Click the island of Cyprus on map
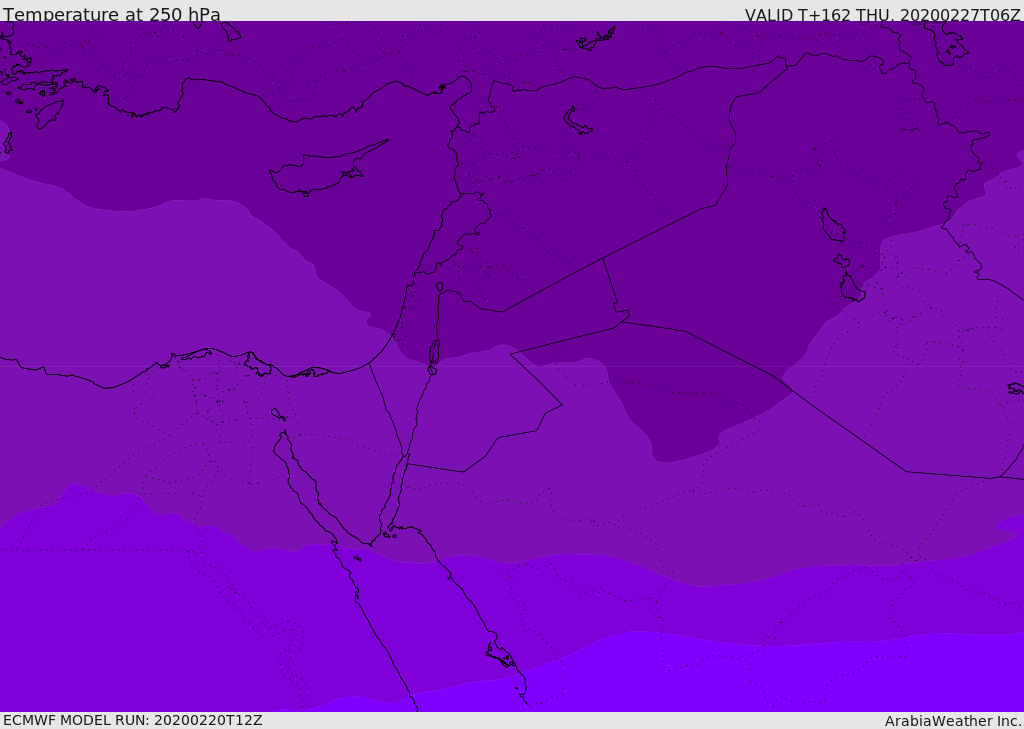This screenshot has height=729, width=1024. tap(327, 169)
